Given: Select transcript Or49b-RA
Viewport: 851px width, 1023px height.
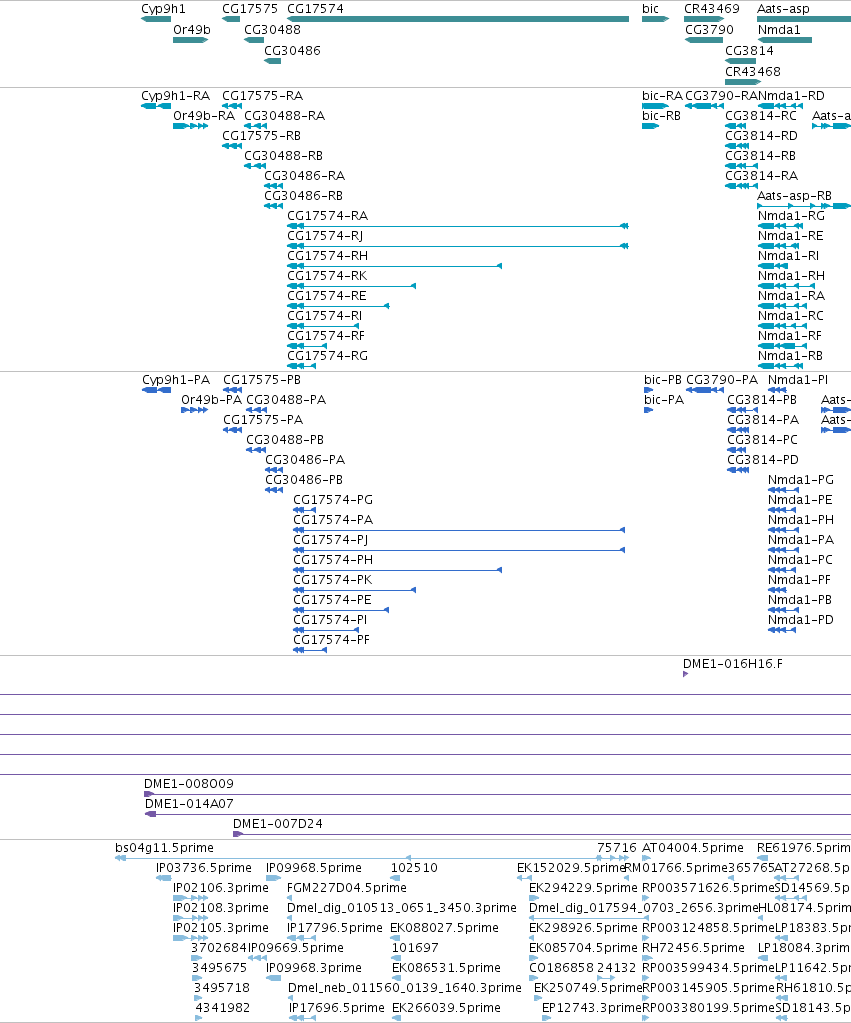Looking at the screenshot, I should pos(204,116).
